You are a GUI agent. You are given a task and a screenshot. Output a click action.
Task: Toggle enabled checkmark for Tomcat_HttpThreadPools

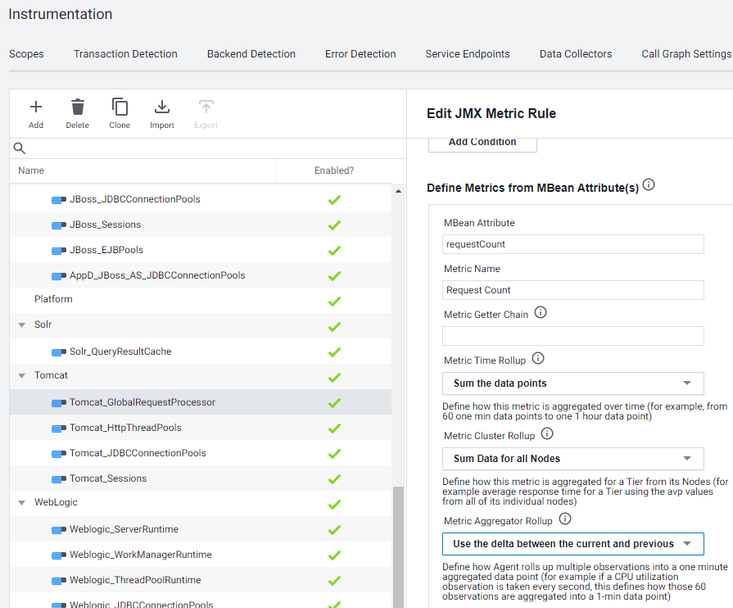334,428
